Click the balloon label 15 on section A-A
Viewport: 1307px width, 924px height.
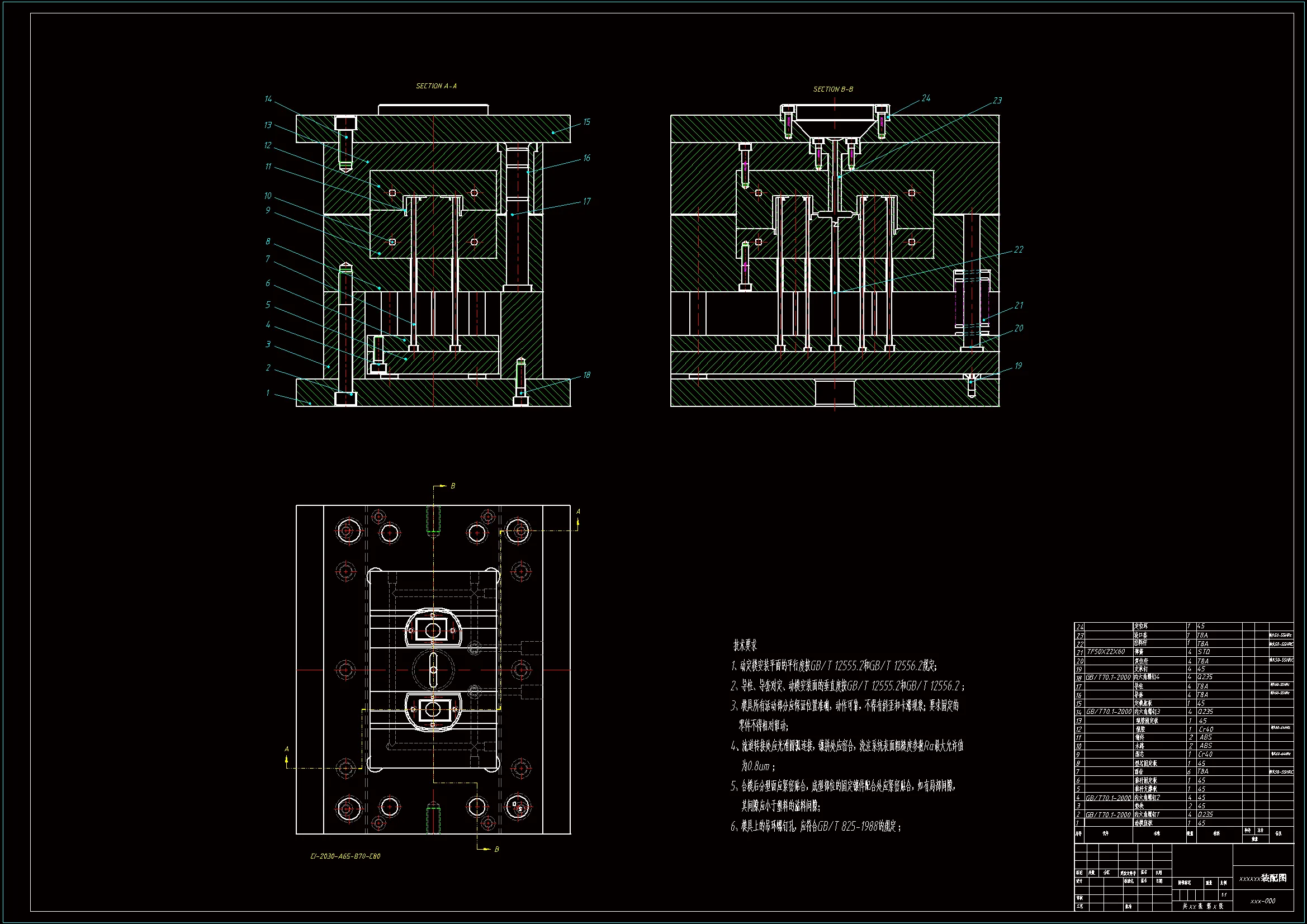click(x=586, y=122)
